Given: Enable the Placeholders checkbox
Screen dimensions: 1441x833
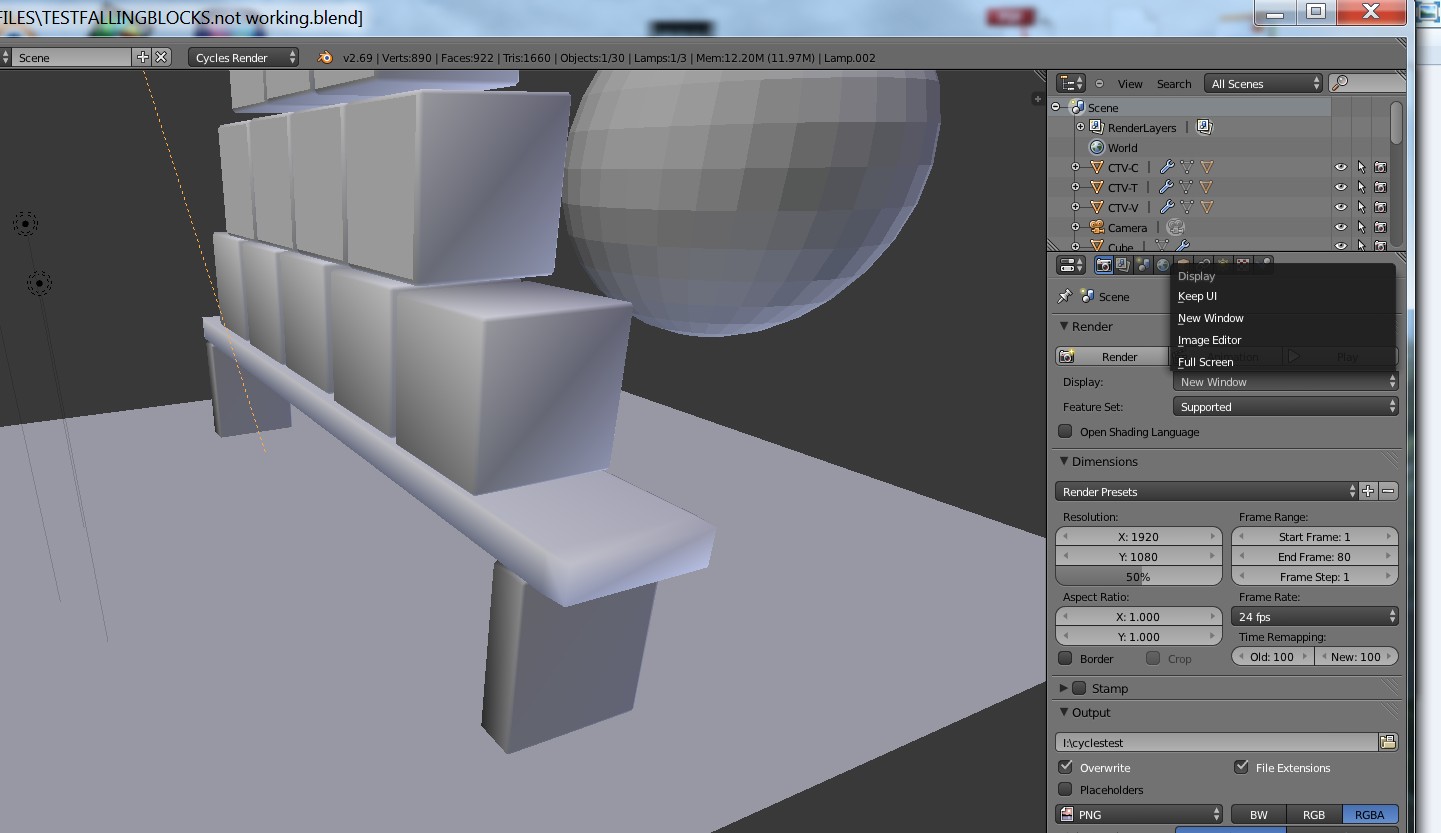Looking at the screenshot, I should click(x=1065, y=789).
